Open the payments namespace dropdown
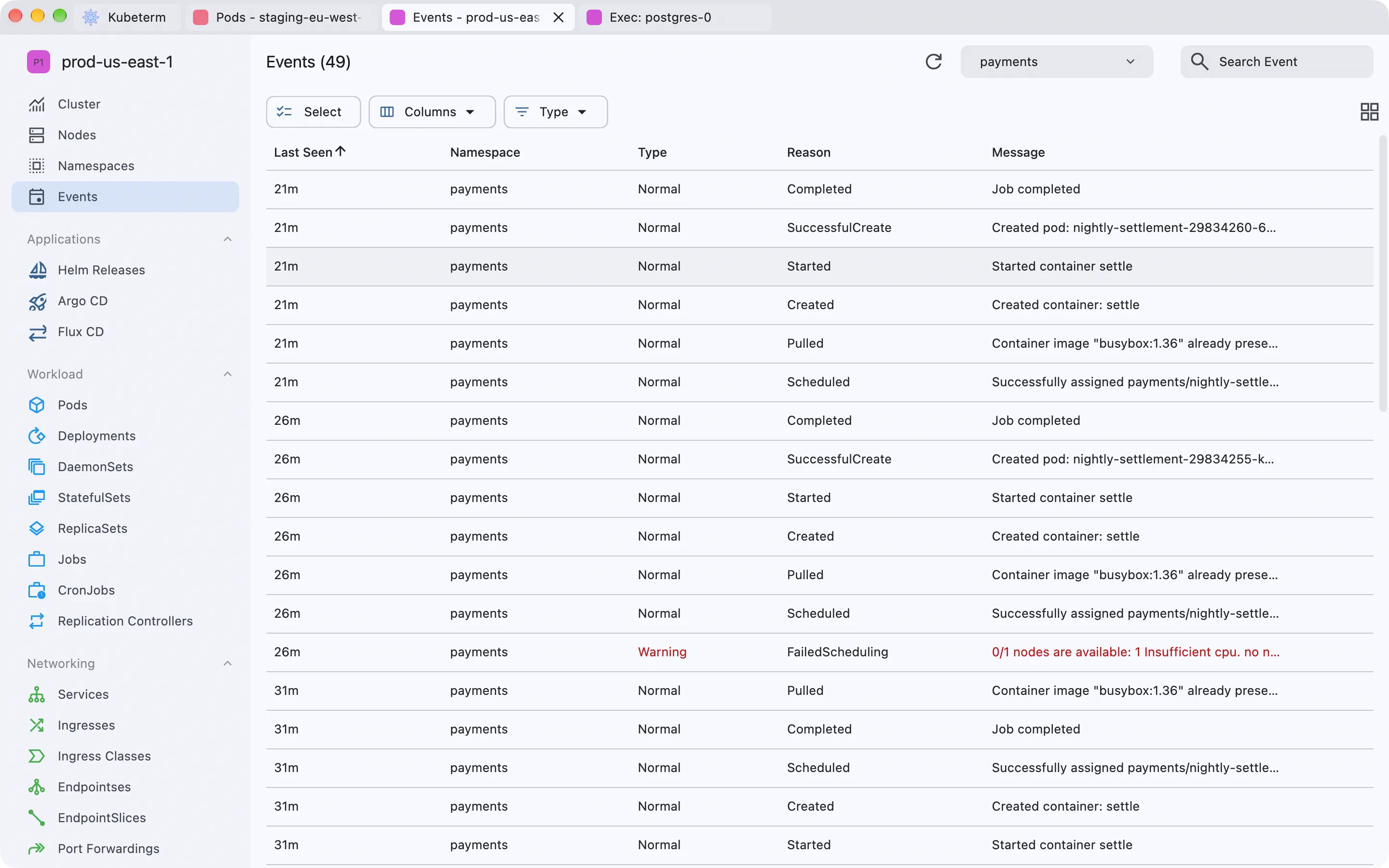Viewport: 1389px width, 868px height. [x=1057, y=61]
